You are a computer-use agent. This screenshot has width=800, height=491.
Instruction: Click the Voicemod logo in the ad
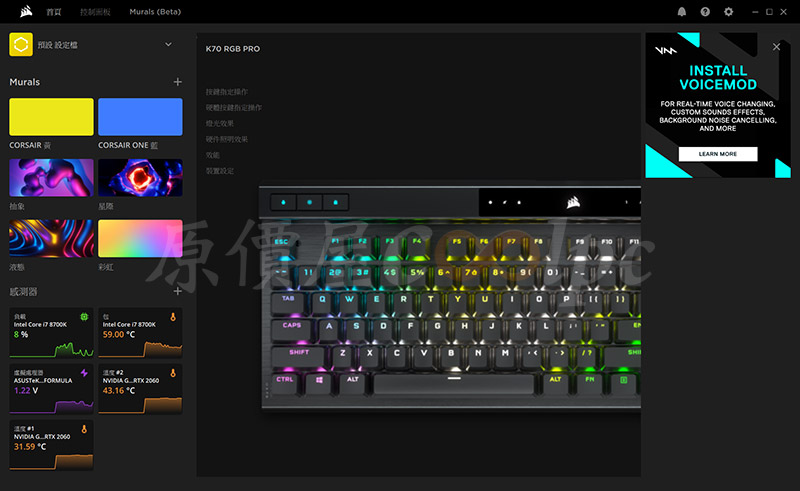coord(666,50)
